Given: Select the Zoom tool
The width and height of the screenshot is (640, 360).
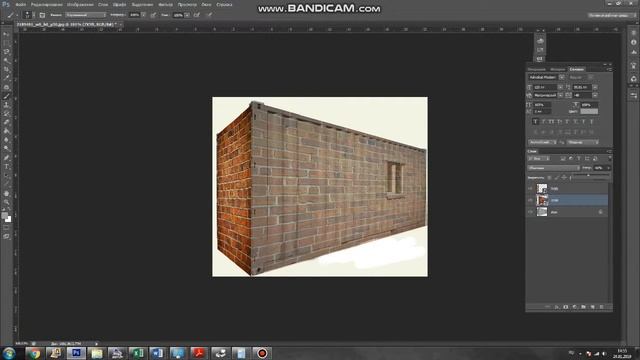Looking at the screenshot, I should point(7,202).
